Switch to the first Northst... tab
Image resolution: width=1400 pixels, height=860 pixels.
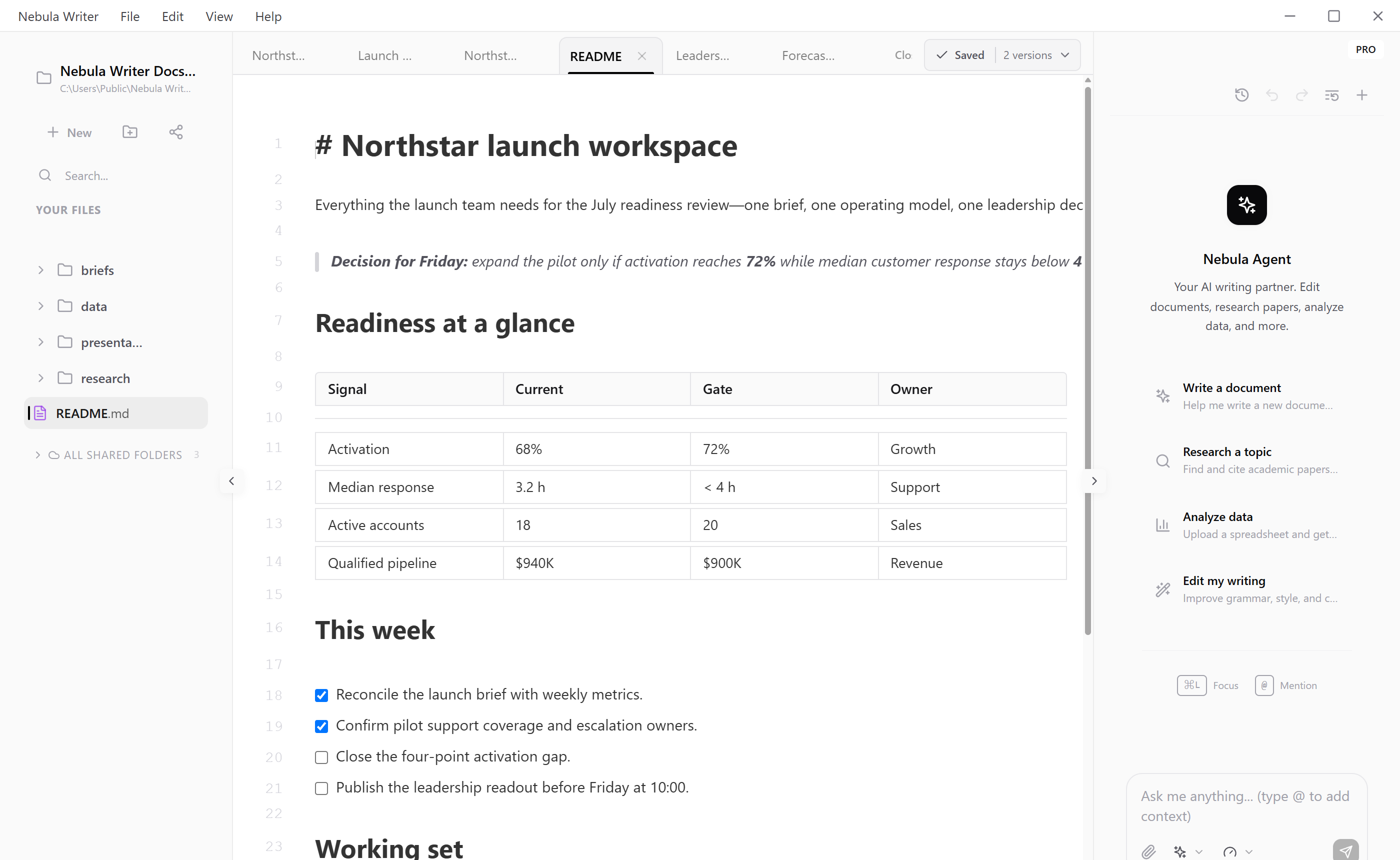click(278, 55)
